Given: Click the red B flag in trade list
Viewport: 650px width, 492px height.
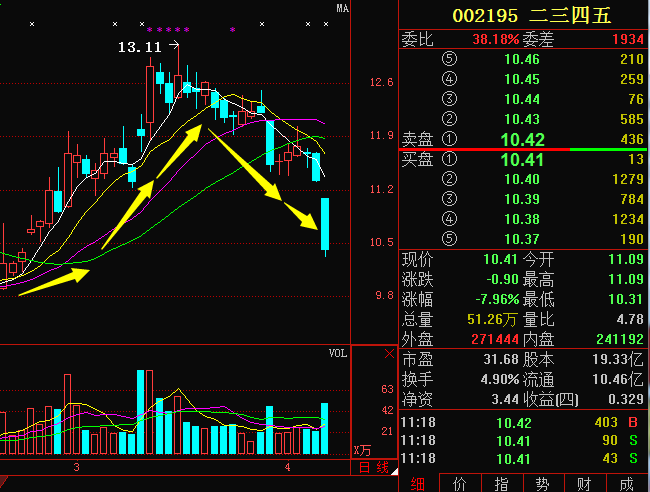Looking at the screenshot, I should (x=632, y=422).
